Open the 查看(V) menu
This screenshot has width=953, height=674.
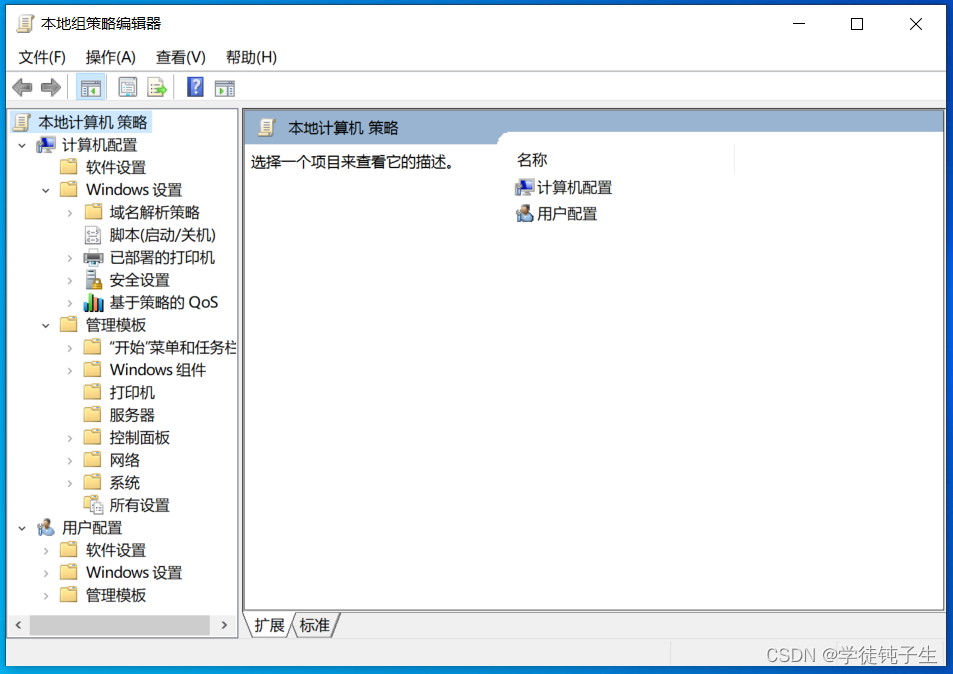click(181, 57)
